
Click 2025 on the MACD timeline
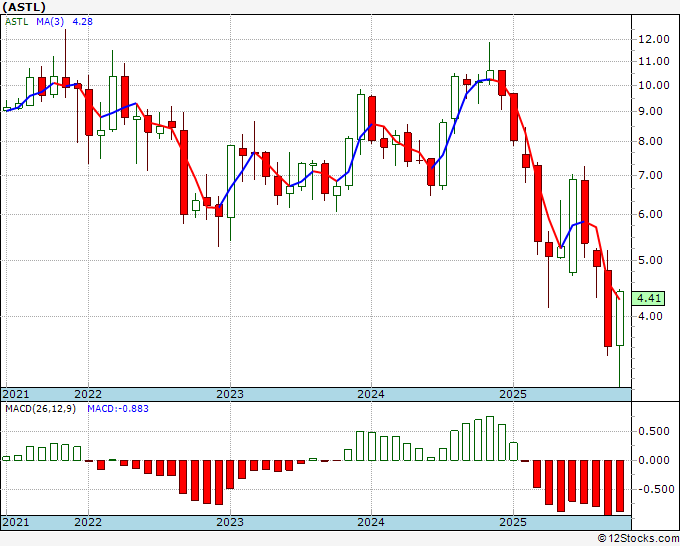tap(513, 522)
